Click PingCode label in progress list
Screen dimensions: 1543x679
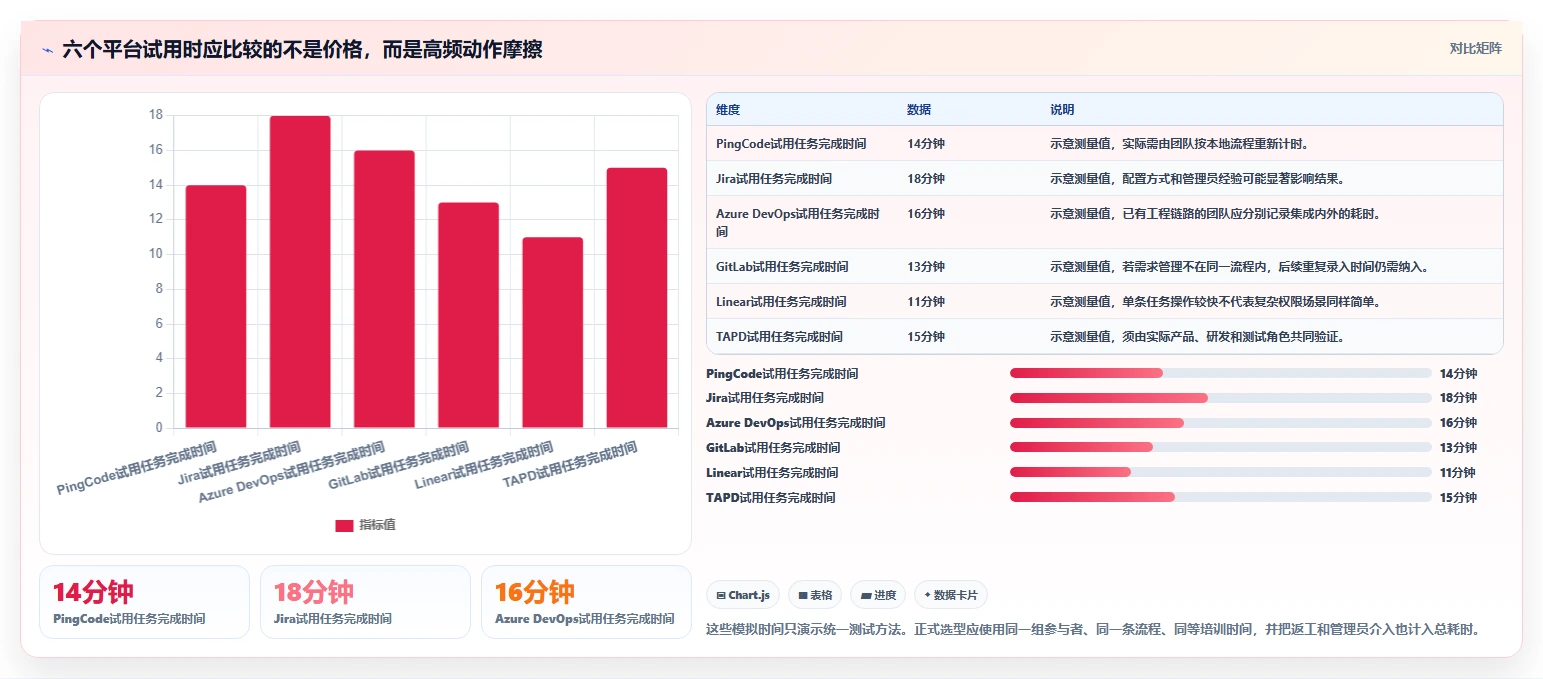pos(782,374)
